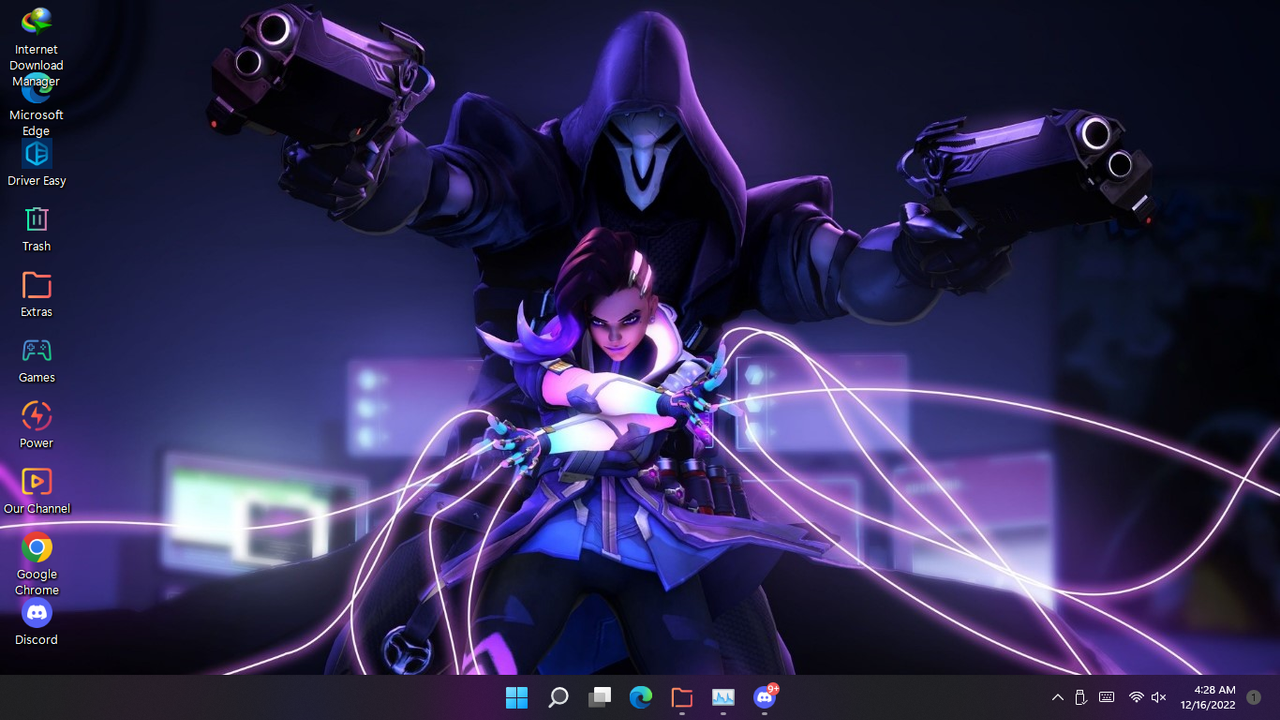The height and width of the screenshot is (720, 1280).
Task: Open Internet Download Manager desktop icon
Action: [36, 45]
